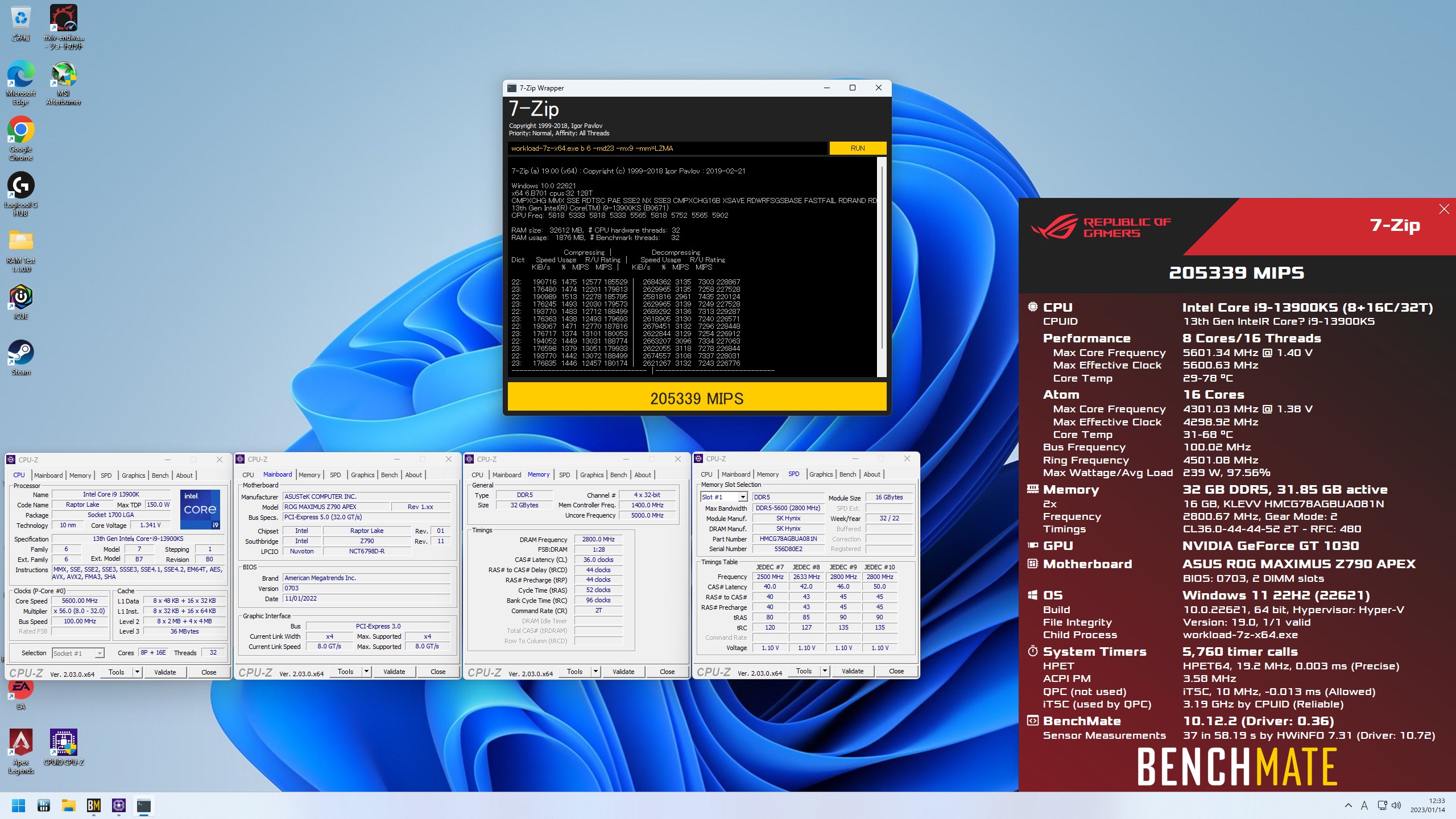Close the BenchMate result panel X
This screenshot has height=819, width=1456.
pyautogui.click(x=1444, y=209)
